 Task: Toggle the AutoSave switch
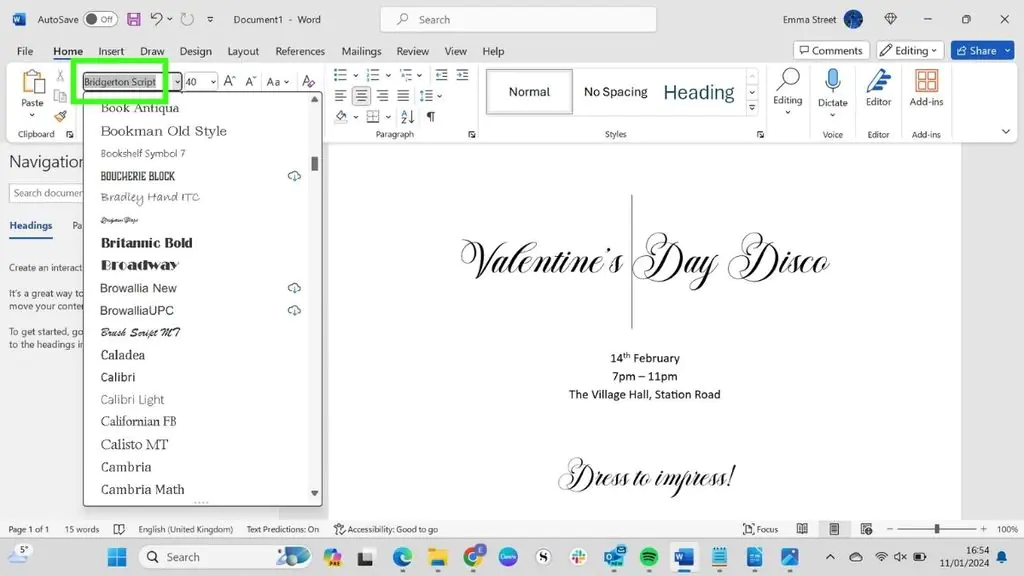click(x=99, y=19)
